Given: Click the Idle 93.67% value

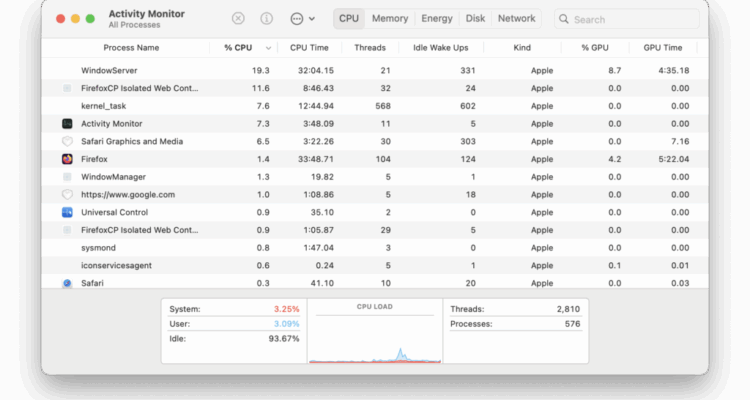Looking at the screenshot, I should [x=284, y=339].
